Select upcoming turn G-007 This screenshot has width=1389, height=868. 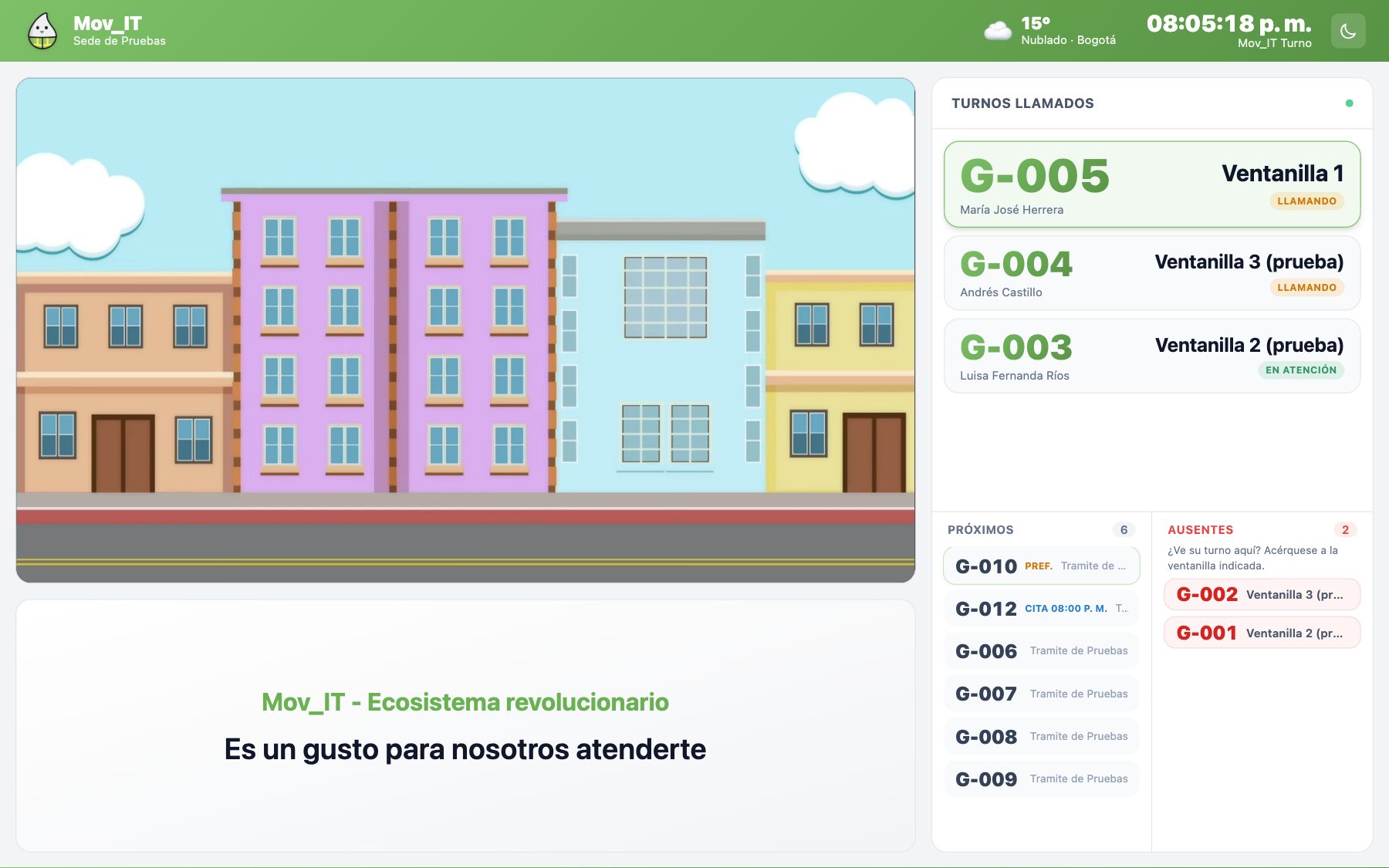pyautogui.click(x=1041, y=694)
